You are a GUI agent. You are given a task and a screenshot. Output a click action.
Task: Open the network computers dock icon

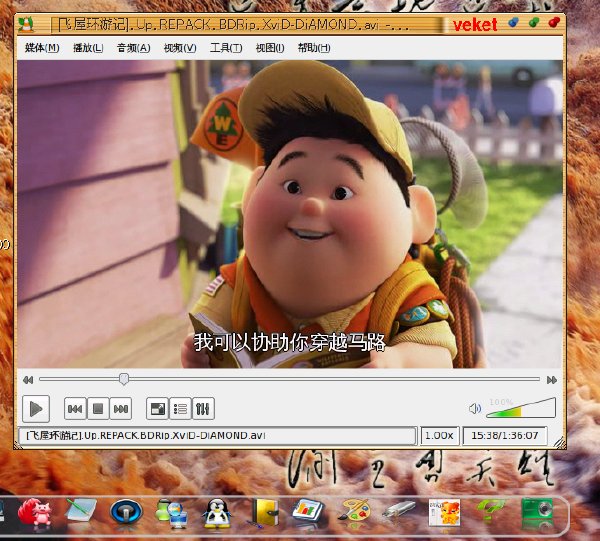(171, 513)
